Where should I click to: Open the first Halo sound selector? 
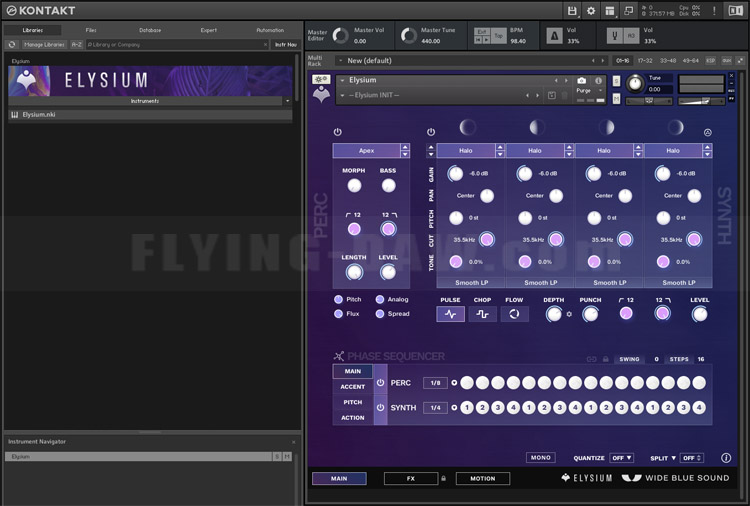tap(466, 151)
